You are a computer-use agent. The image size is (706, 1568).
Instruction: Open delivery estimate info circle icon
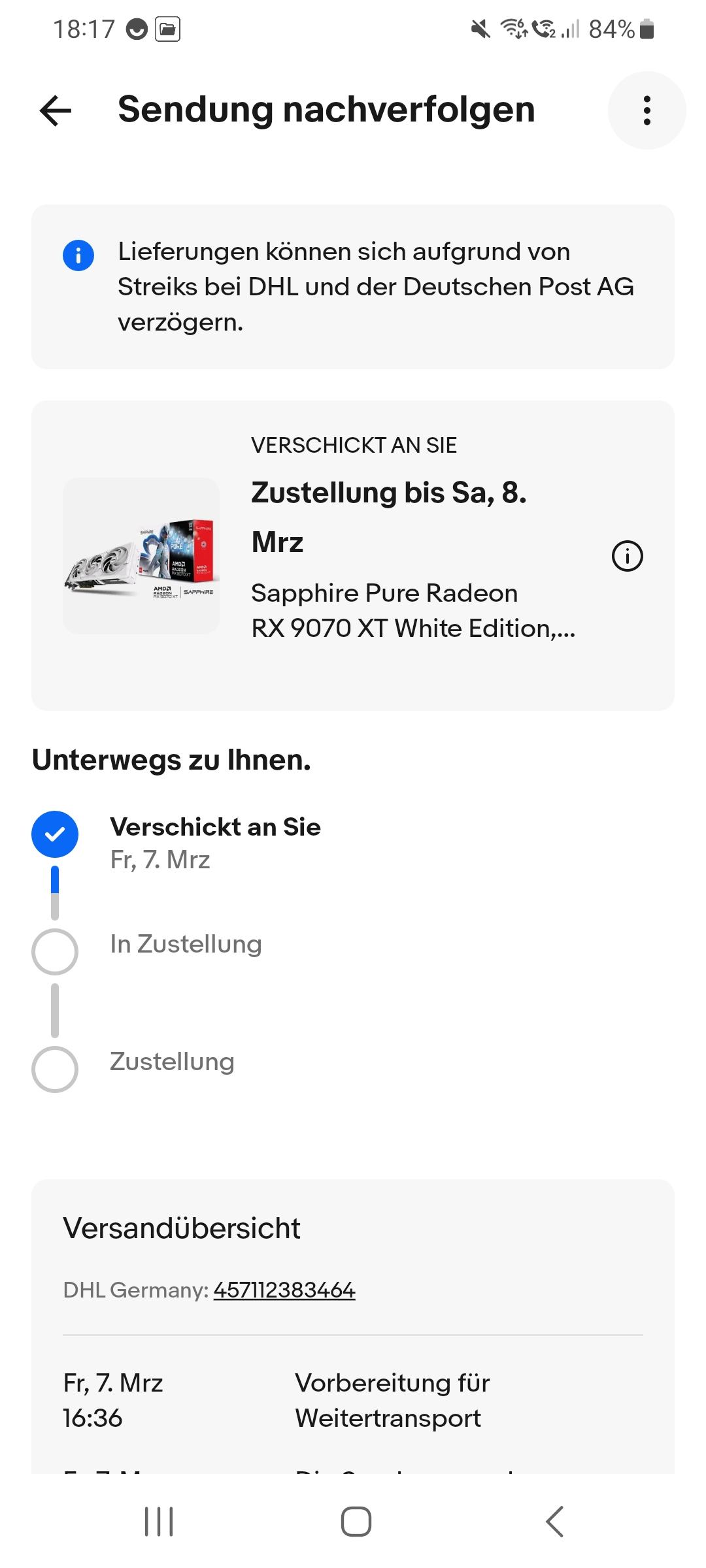click(627, 556)
